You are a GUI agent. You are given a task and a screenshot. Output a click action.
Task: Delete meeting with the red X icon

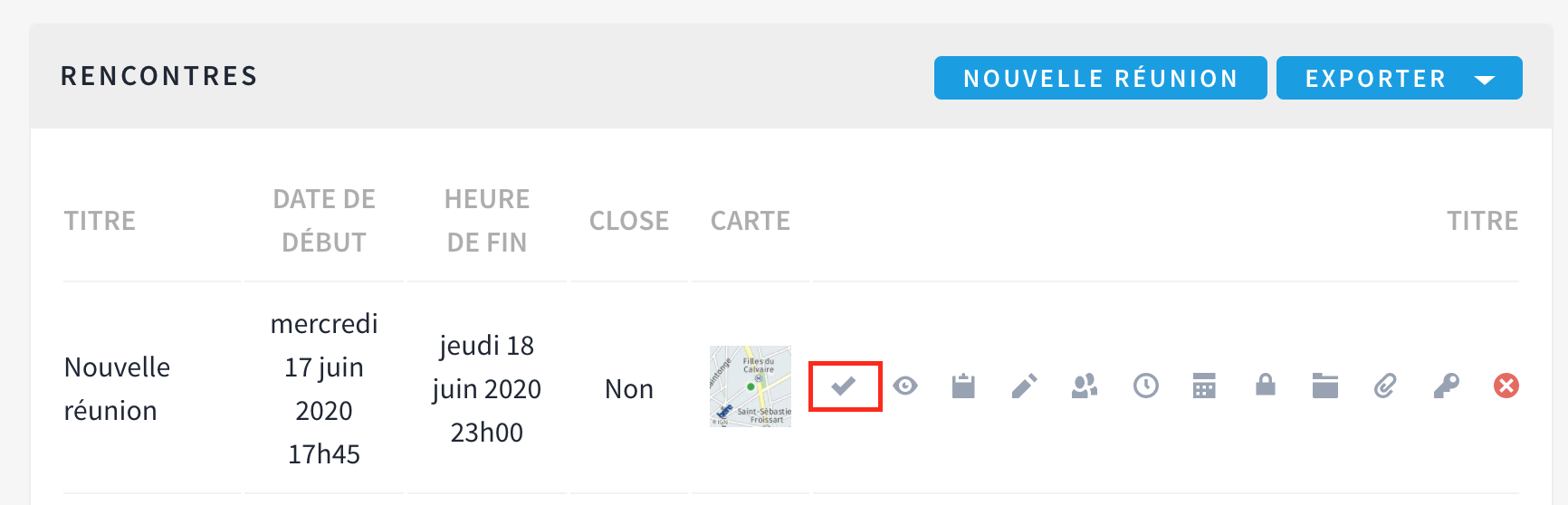tap(1506, 386)
